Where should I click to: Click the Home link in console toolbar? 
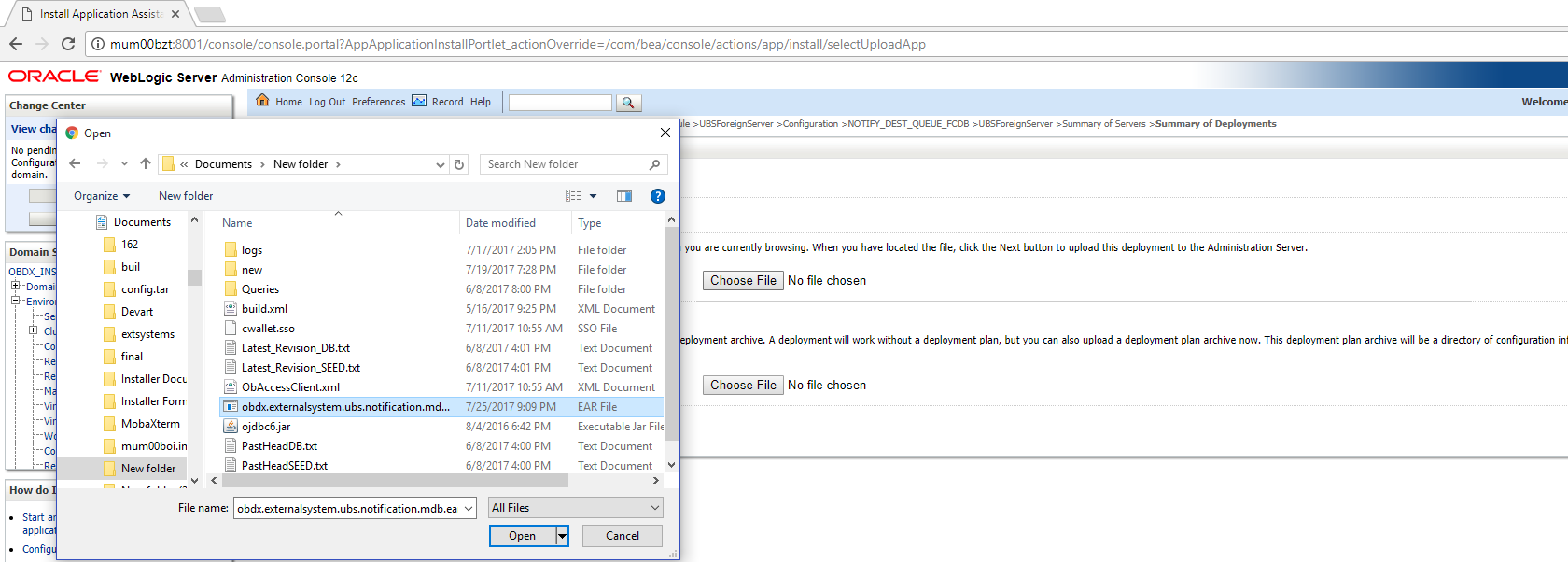pos(289,103)
